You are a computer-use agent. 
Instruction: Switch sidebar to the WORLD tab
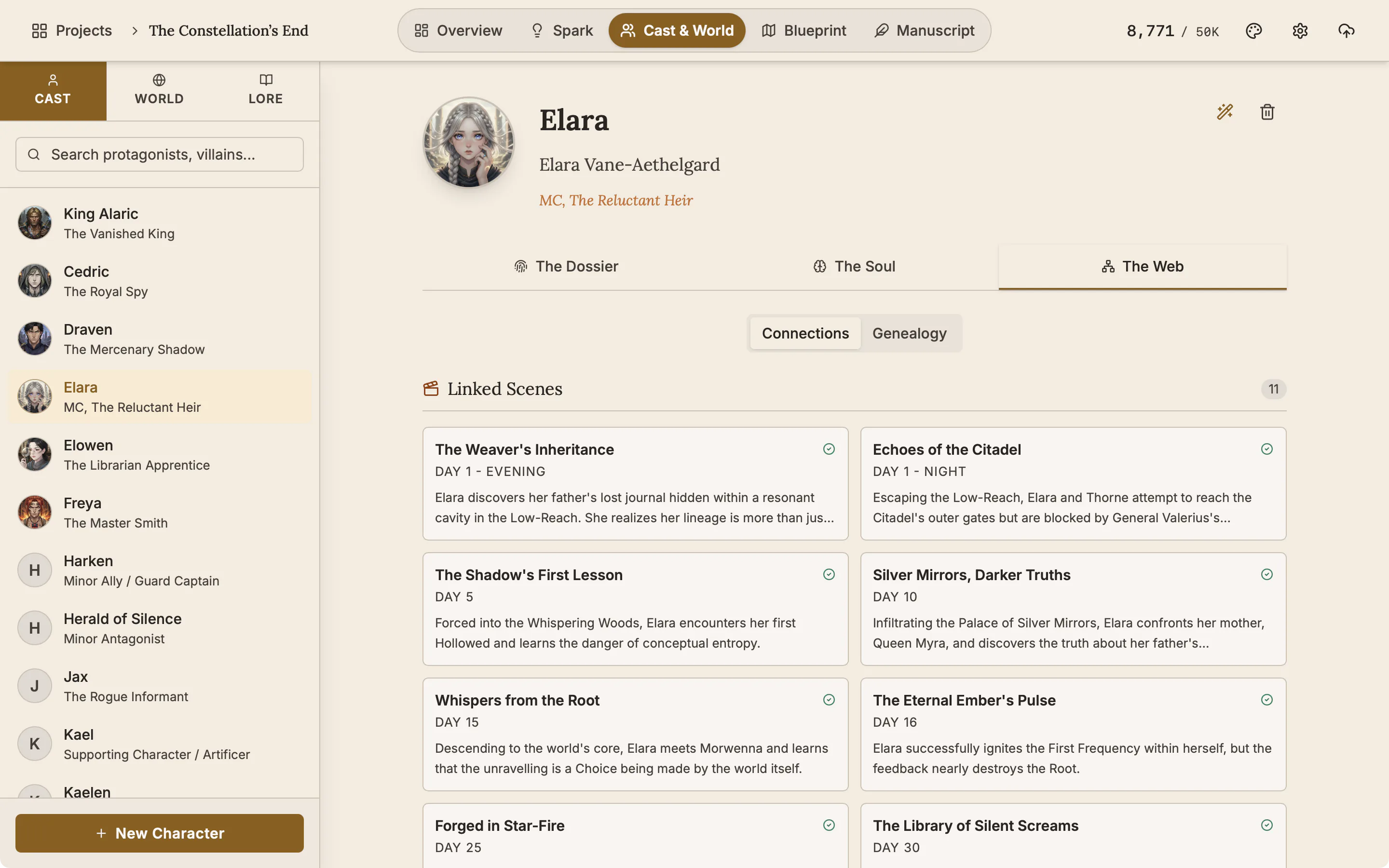pos(159,91)
